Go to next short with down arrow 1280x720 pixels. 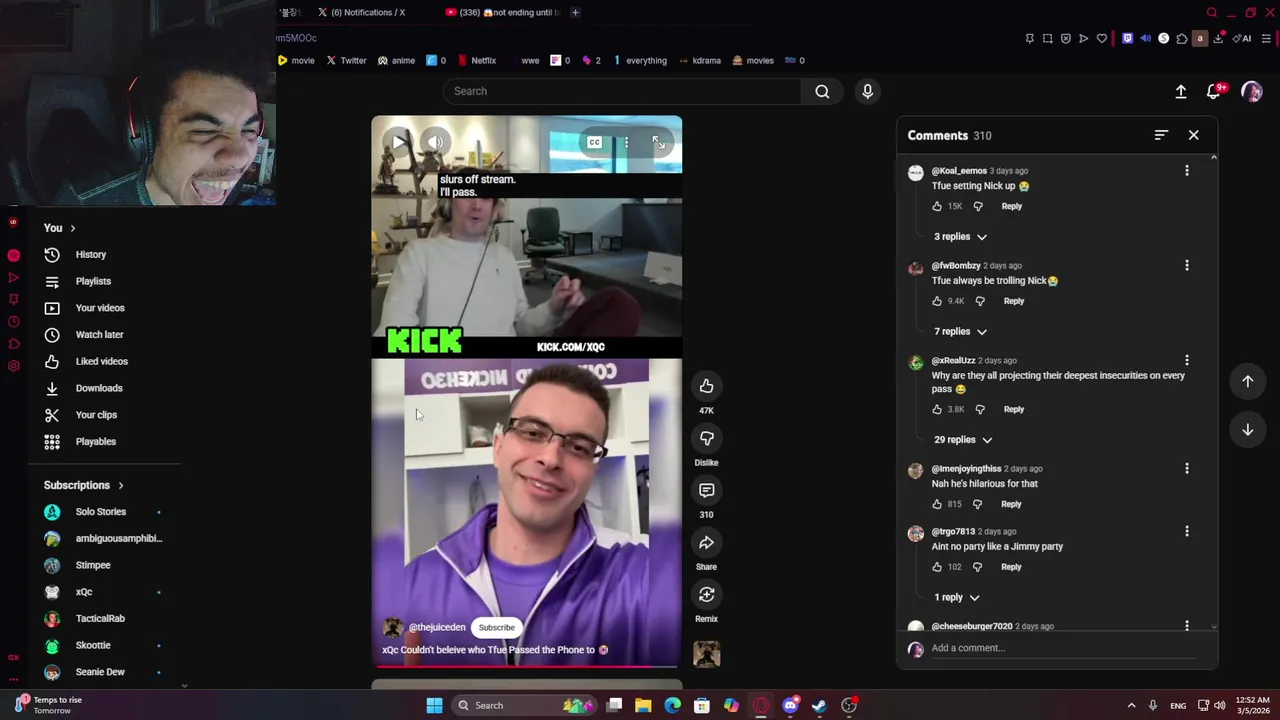click(1247, 430)
